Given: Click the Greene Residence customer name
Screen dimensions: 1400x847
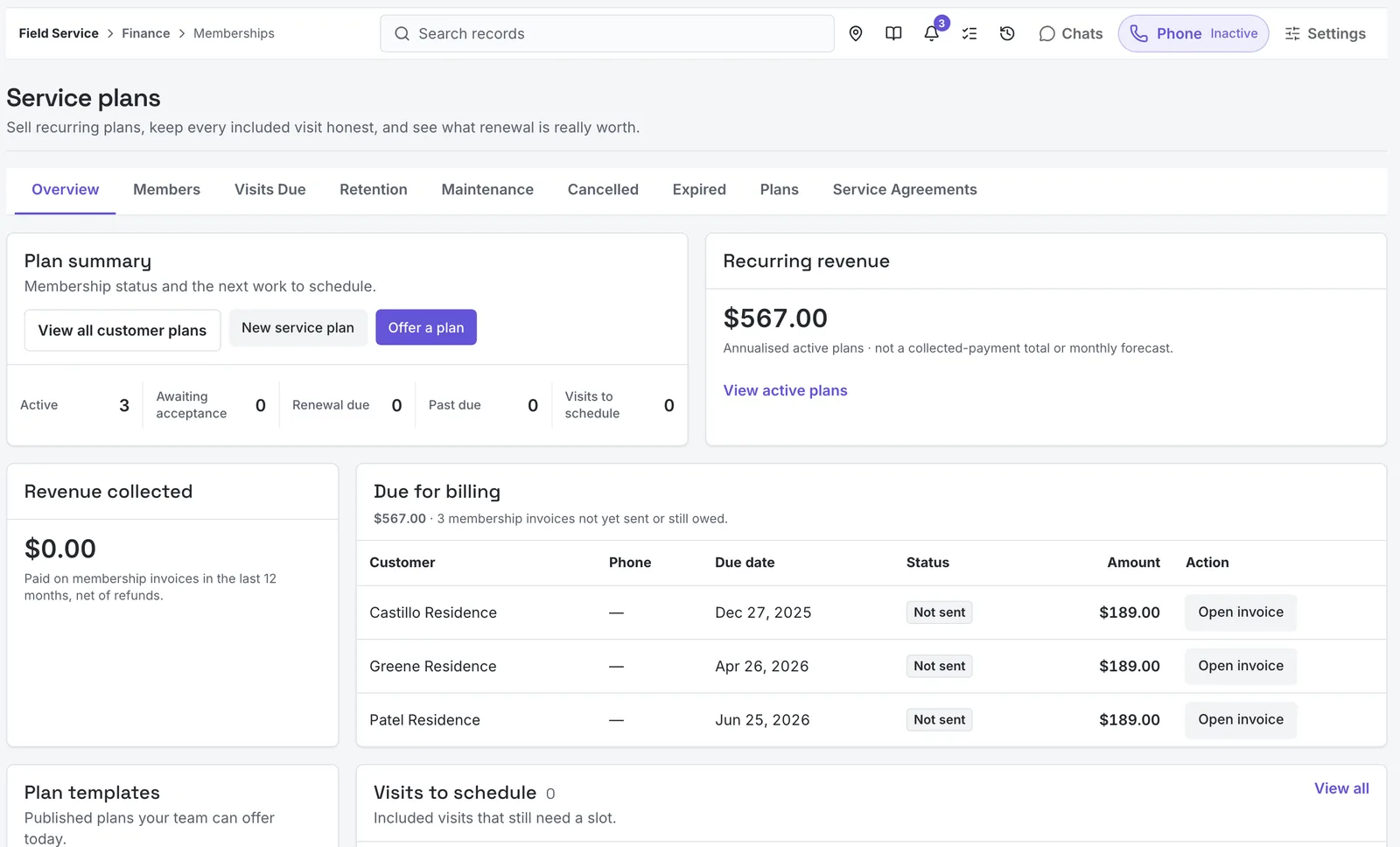Looking at the screenshot, I should point(433,666).
